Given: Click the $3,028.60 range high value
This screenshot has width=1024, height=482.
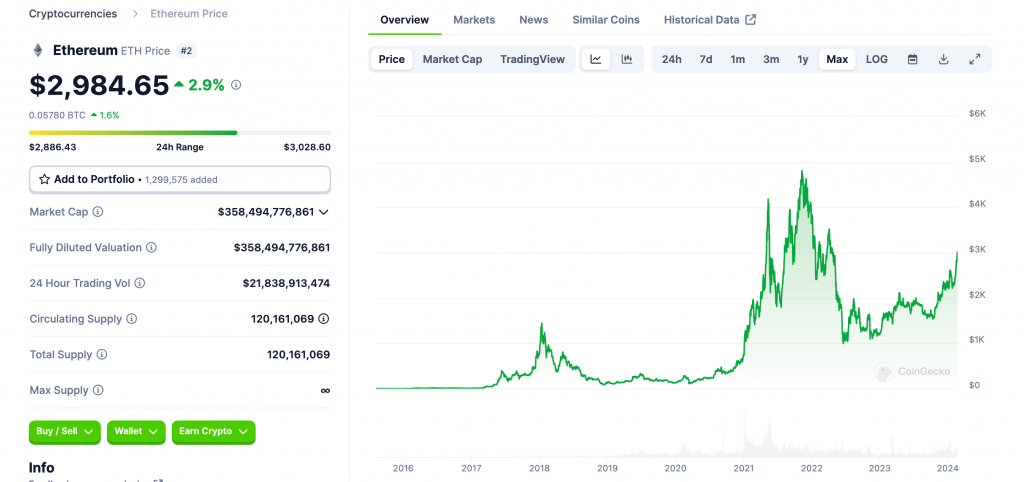Looking at the screenshot, I should [307, 147].
